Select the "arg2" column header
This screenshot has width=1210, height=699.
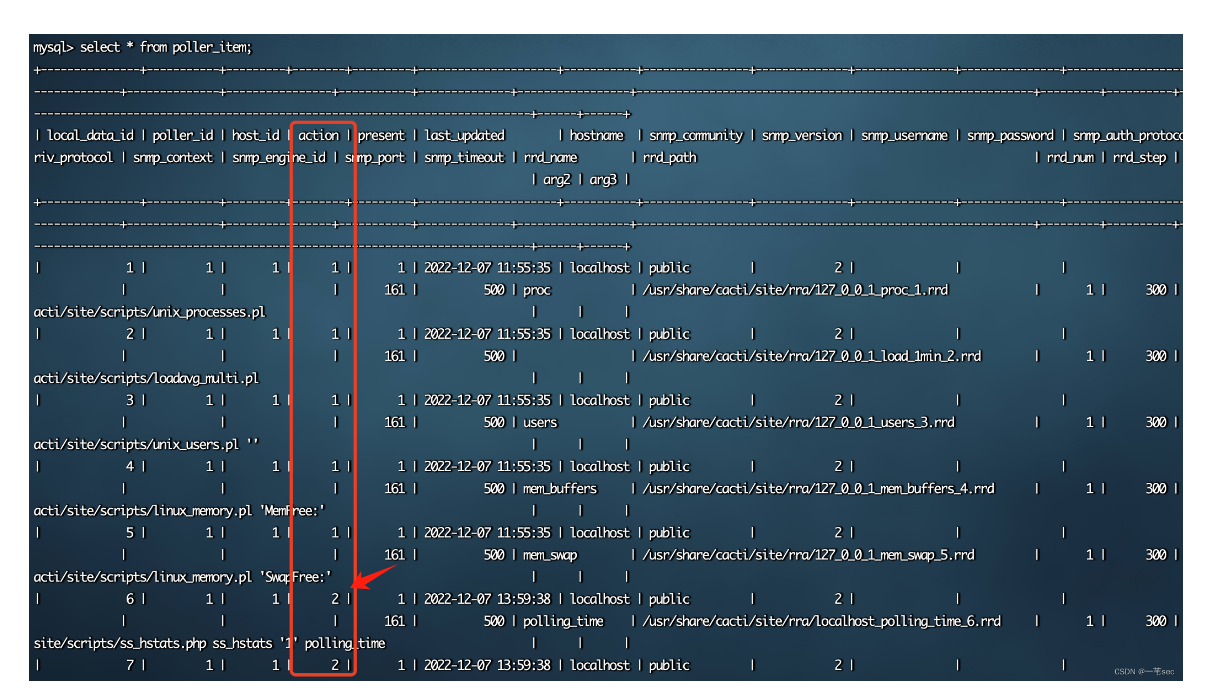coord(556,179)
